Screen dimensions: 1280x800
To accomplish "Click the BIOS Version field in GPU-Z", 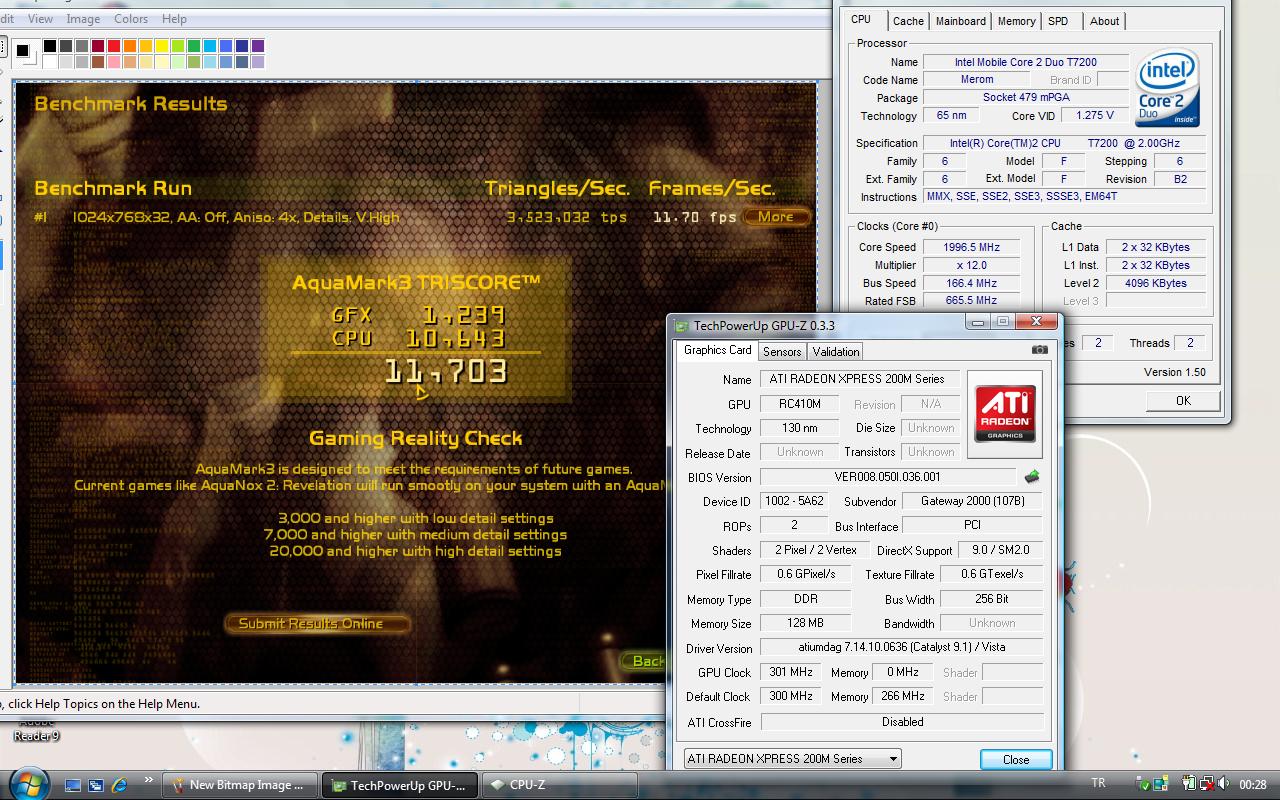I will click(x=888, y=477).
